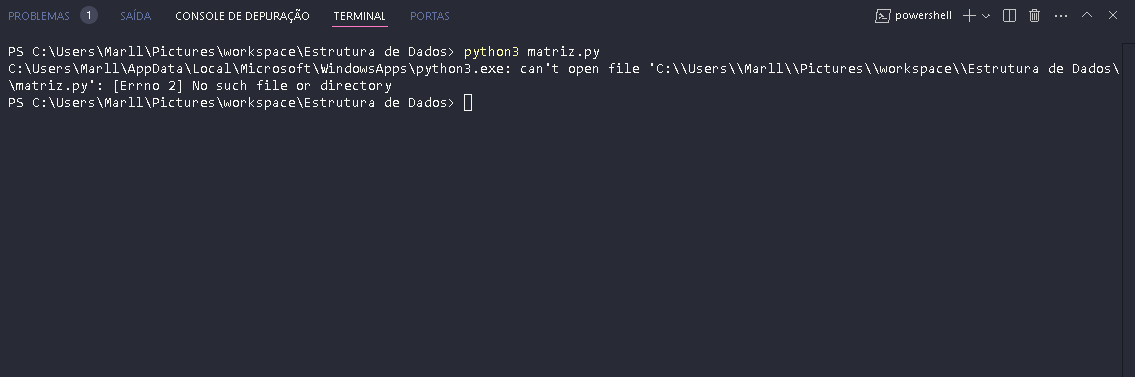The height and width of the screenshot is (377, 1135).
Task: Place cursor at the empty terminal prompt
Action: 468,103
